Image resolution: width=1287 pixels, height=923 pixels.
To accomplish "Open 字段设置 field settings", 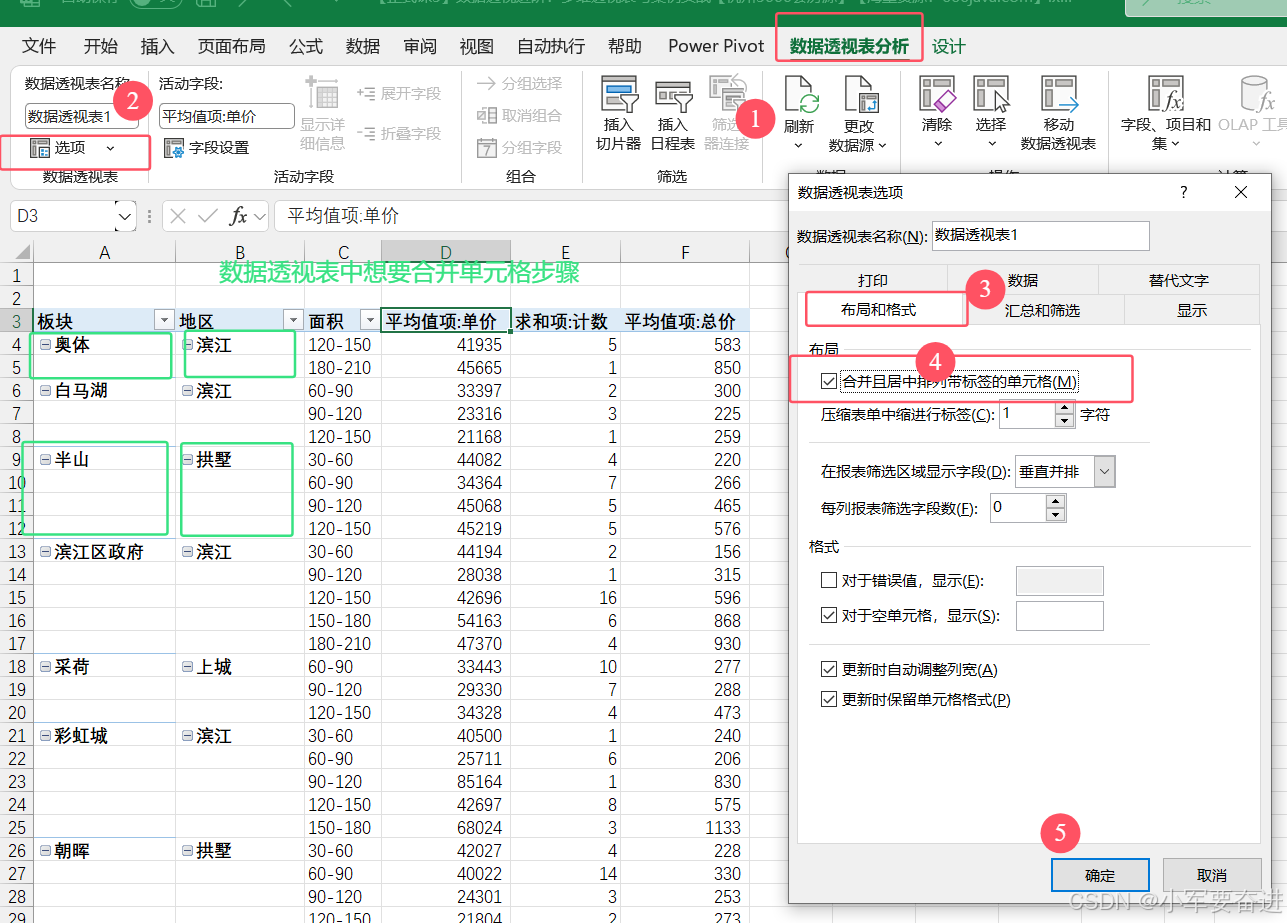I will pyautogui.click(x=207, y=148).
